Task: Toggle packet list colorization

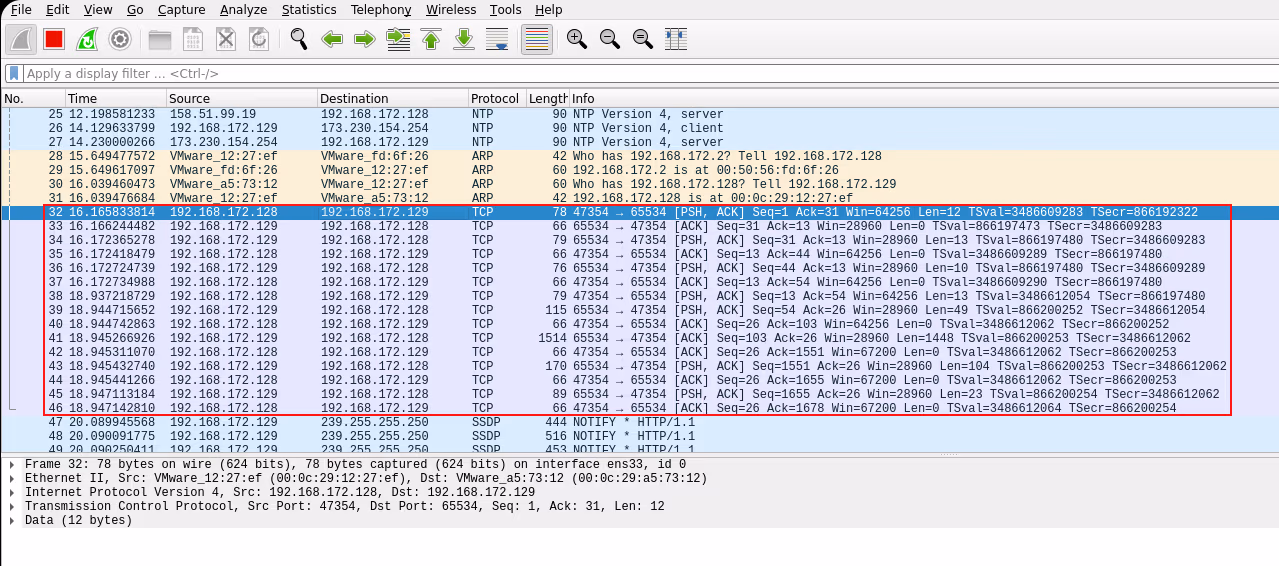Action: [537, 40]
